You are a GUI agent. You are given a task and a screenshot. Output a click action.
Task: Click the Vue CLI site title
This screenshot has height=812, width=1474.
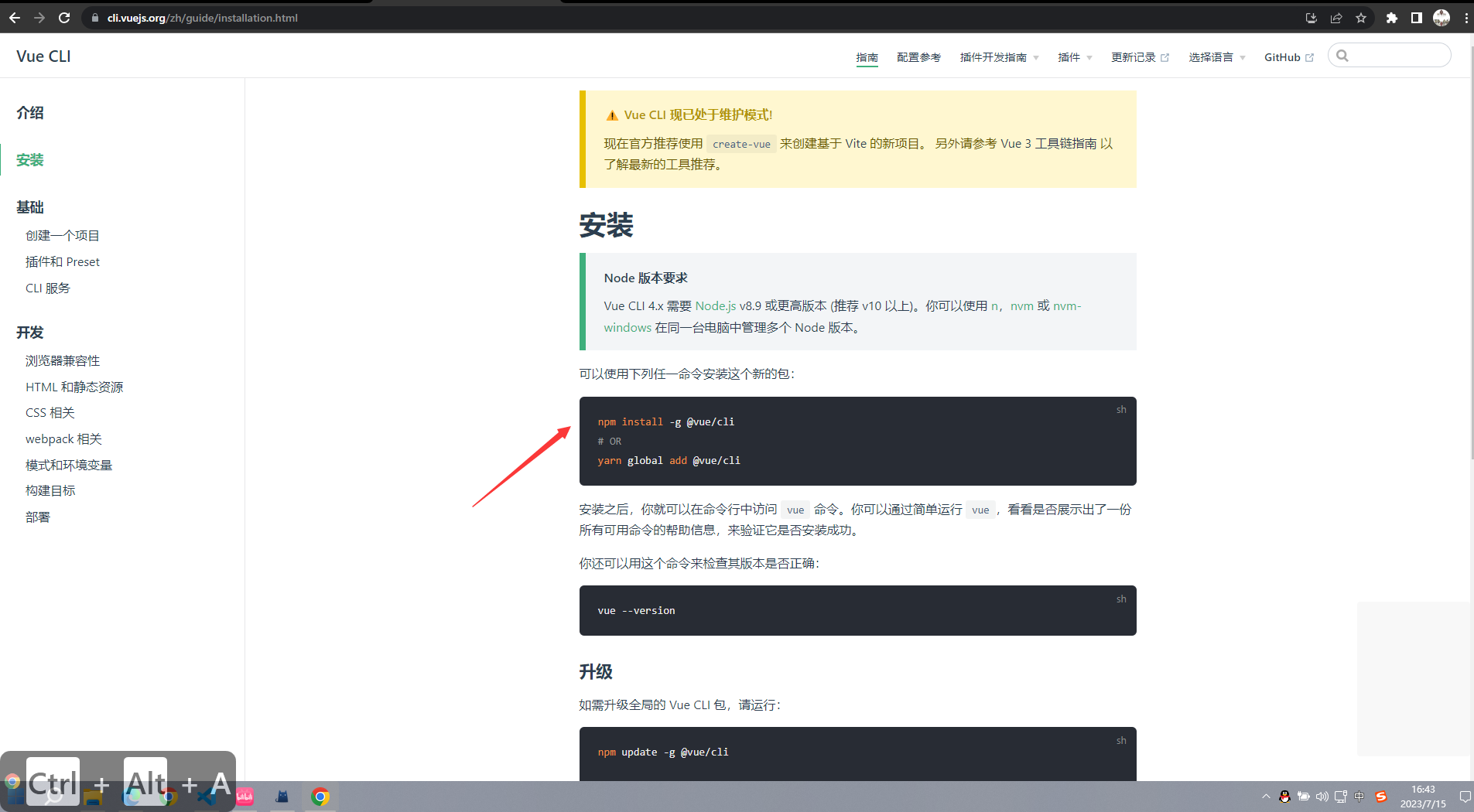click(x=43, y=56)
